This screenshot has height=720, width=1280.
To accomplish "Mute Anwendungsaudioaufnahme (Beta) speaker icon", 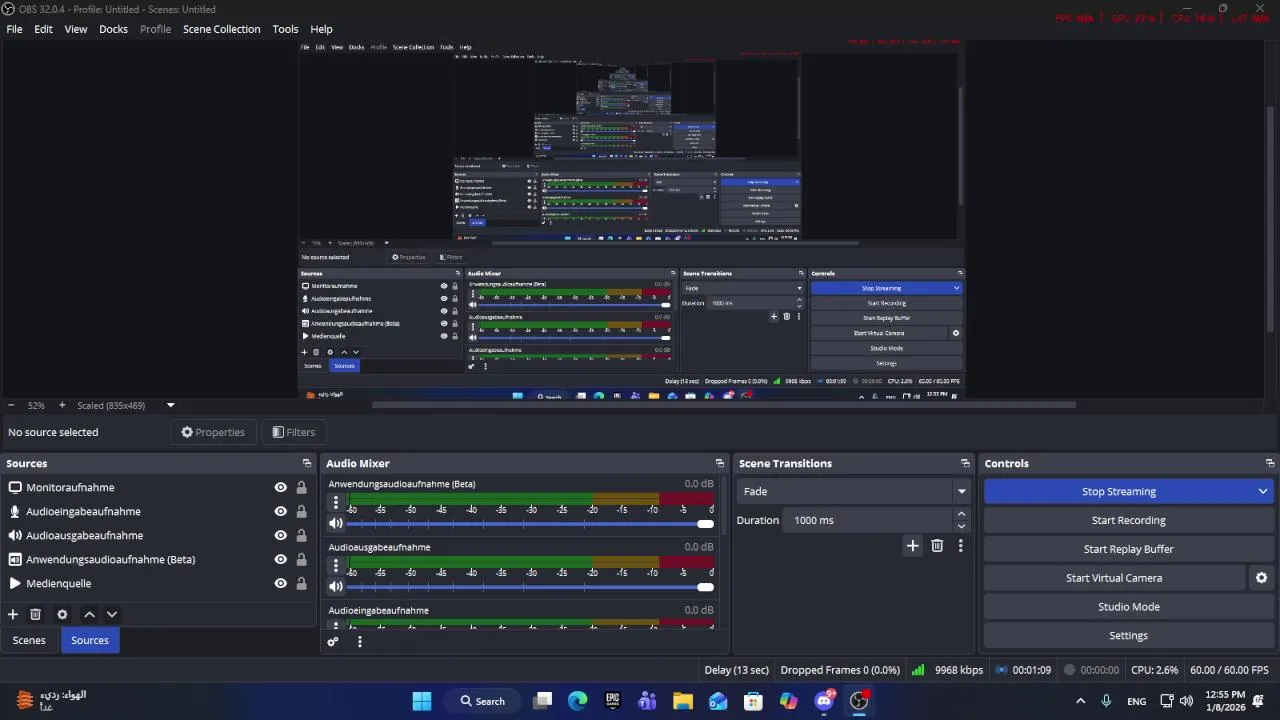I will 336,523.
